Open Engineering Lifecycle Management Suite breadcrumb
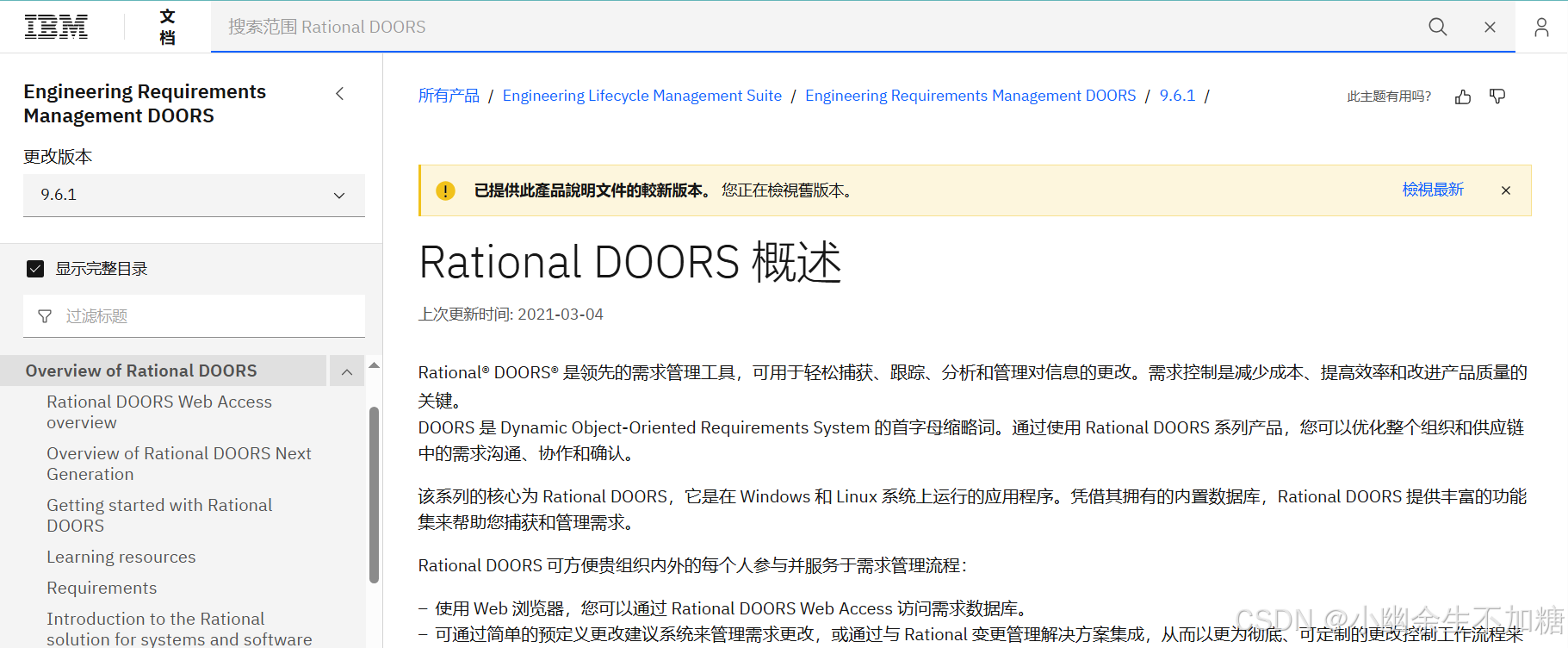This screenshot has height=648, width=1568. click(642, 96)
